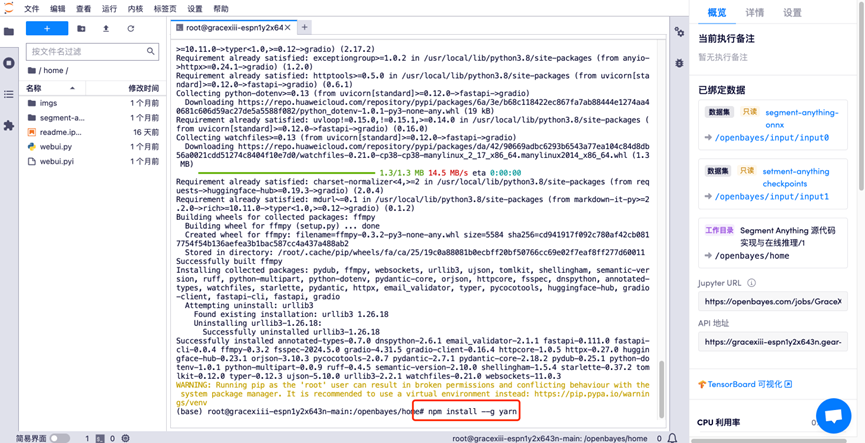Click the terminal vertical scrollbar
Image resolution: width=865 pixels, height=443 pixels.
click(x=661, y=389)
